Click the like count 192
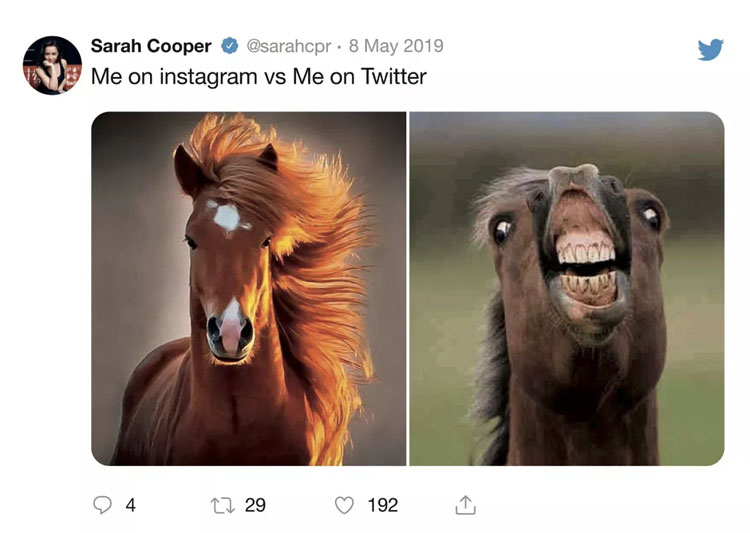Image resolution: width=750 pixels, height=533 pixels. 382,505
